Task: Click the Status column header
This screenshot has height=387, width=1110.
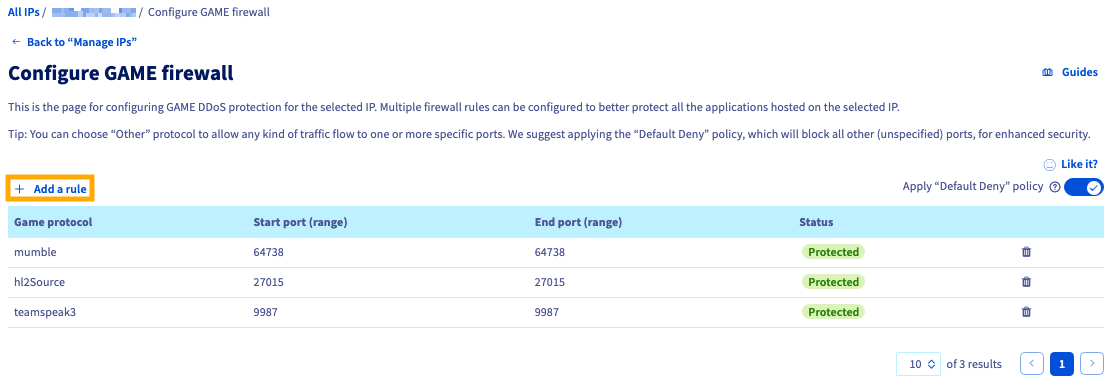Action: (x=816, y=222)
